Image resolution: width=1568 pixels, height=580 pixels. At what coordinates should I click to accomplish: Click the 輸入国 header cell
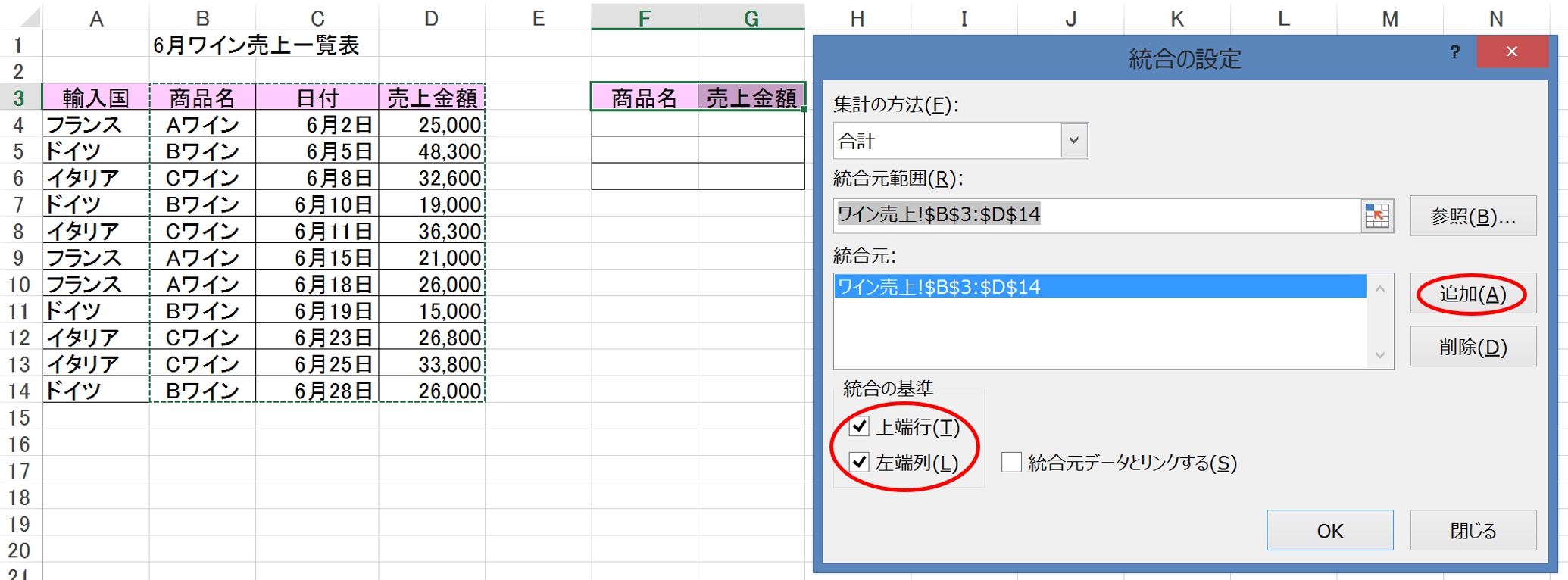pyautogui.click(x=96, y=98)
